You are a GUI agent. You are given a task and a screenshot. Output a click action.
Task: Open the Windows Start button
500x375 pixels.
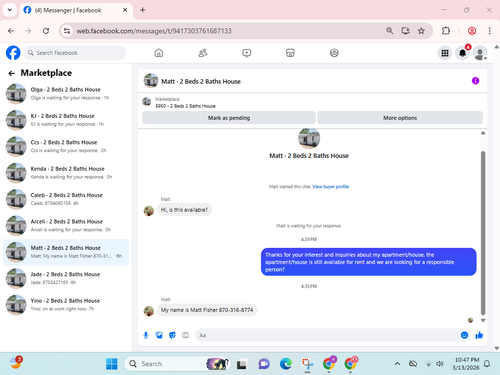[x=112, y=364]
